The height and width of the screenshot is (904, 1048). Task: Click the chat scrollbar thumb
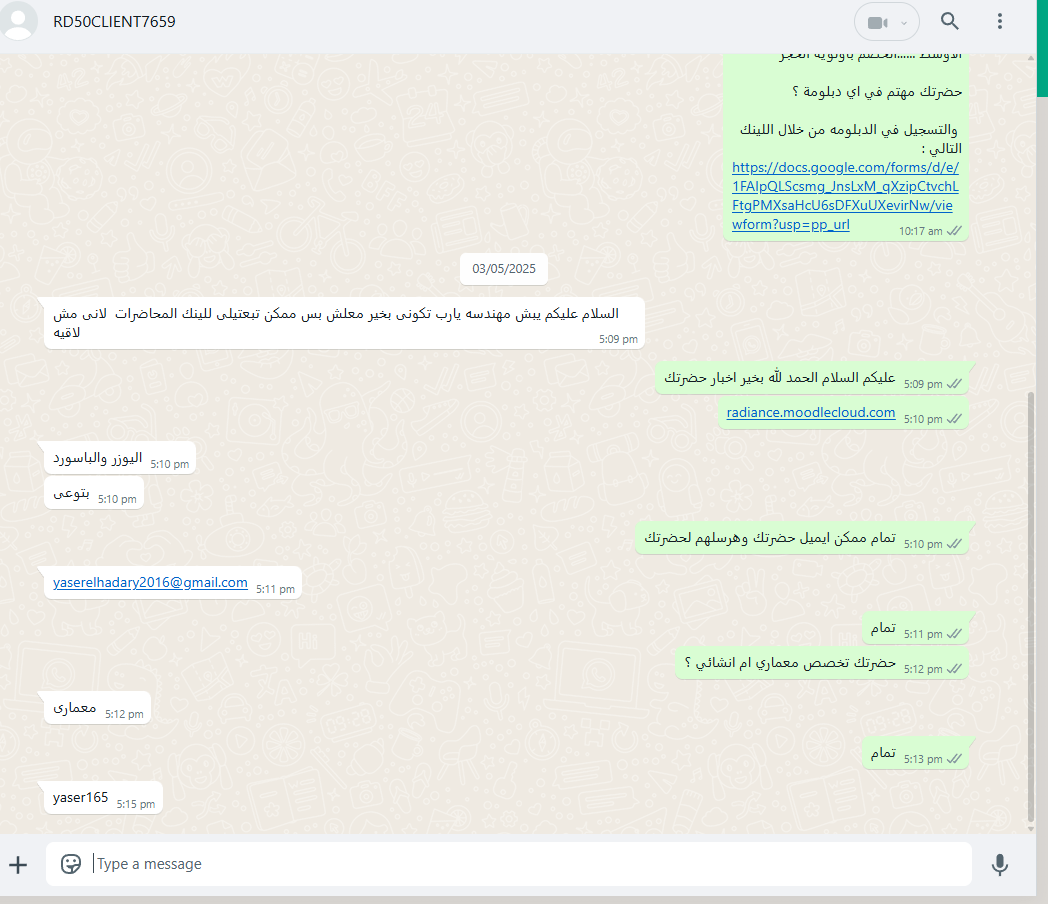tap(1031, 607)
